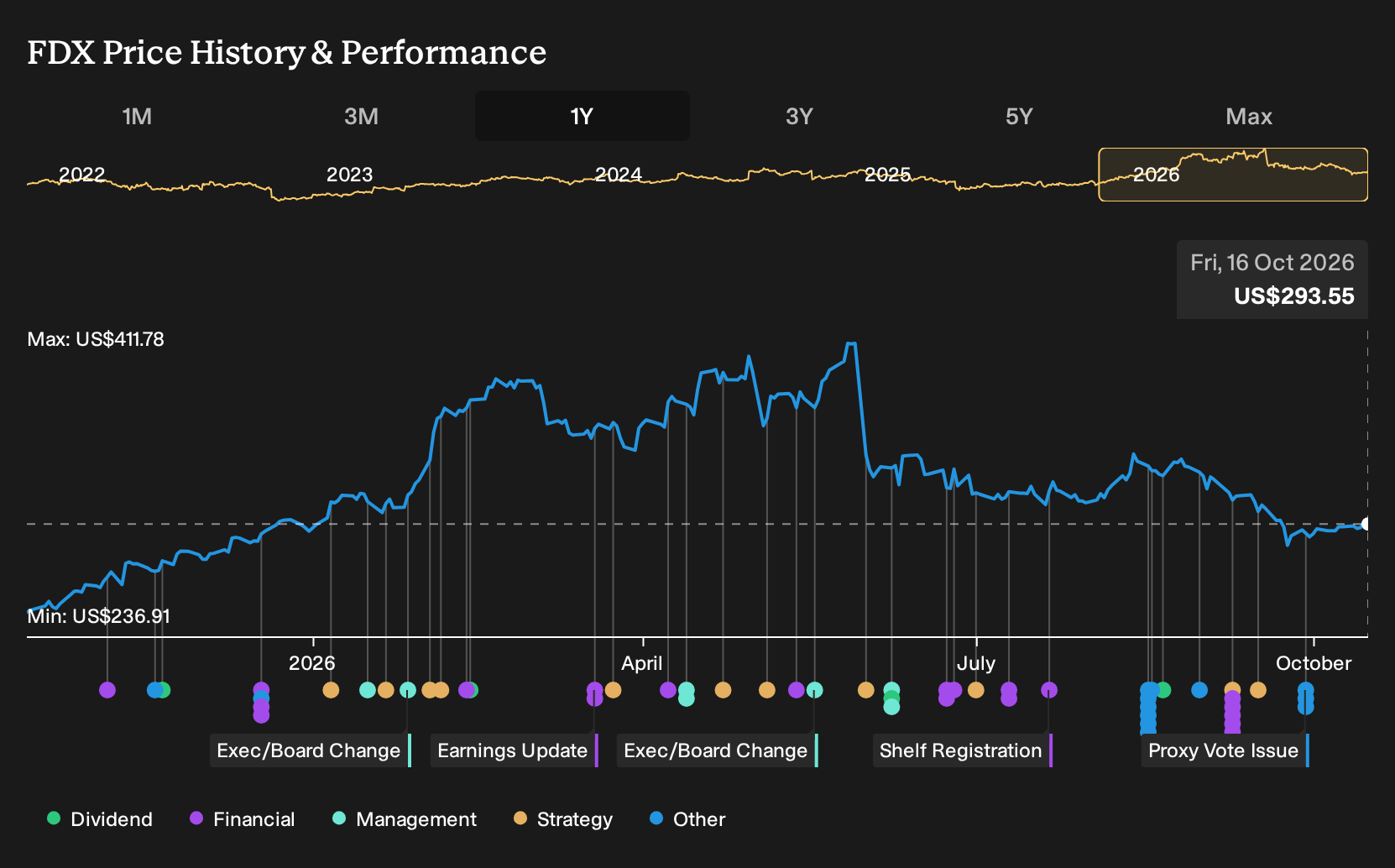The width and height of the screenshot is (1395, 868).
Task: Click the Min: US$236.91 label
Action: click(99, 616)
